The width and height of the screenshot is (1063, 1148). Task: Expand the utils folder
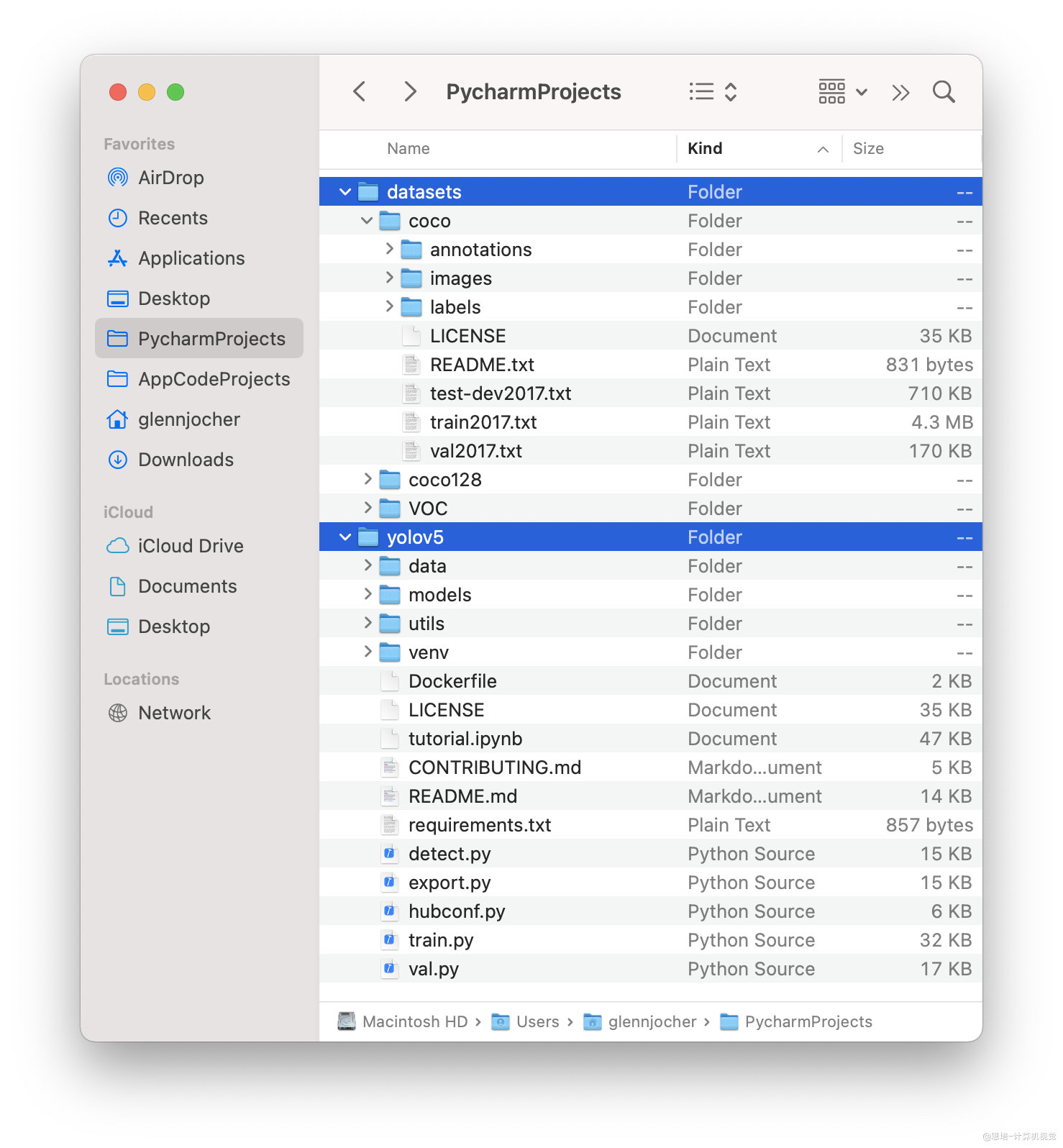368,623
